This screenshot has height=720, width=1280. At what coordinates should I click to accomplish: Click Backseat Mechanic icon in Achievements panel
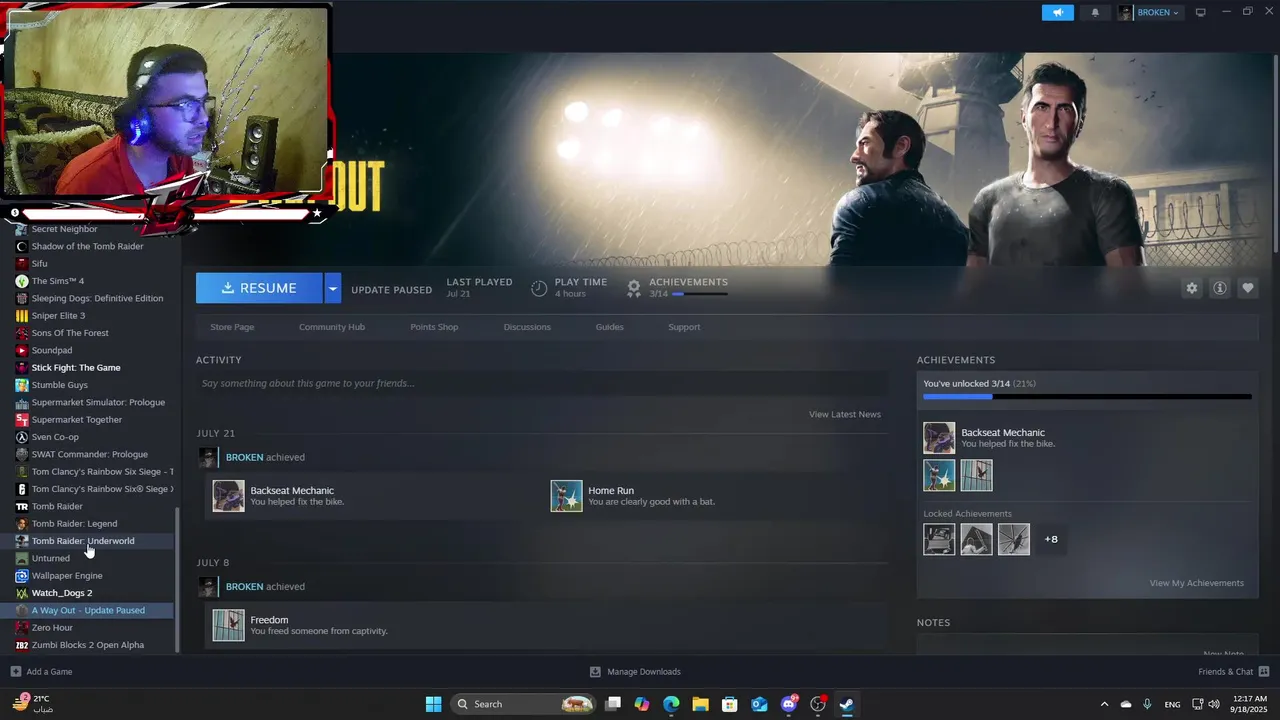coord(939,438)
